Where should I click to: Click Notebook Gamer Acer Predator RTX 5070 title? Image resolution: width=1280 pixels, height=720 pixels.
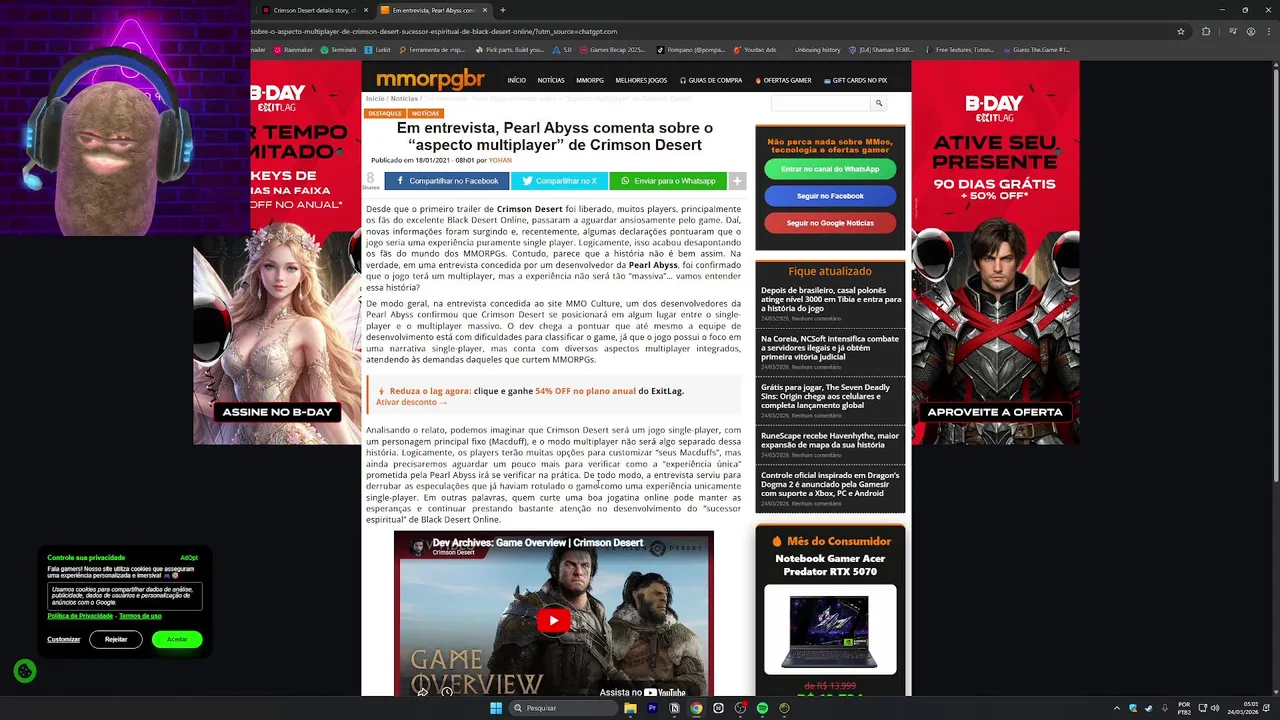[830, 565]
